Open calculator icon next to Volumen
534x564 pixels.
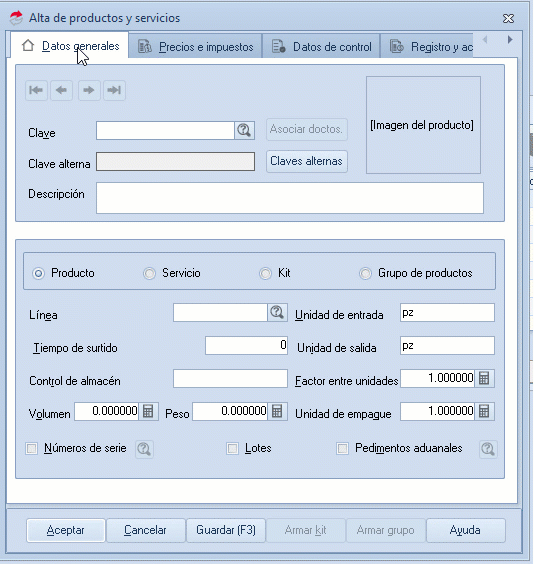[x=148, y=411]
